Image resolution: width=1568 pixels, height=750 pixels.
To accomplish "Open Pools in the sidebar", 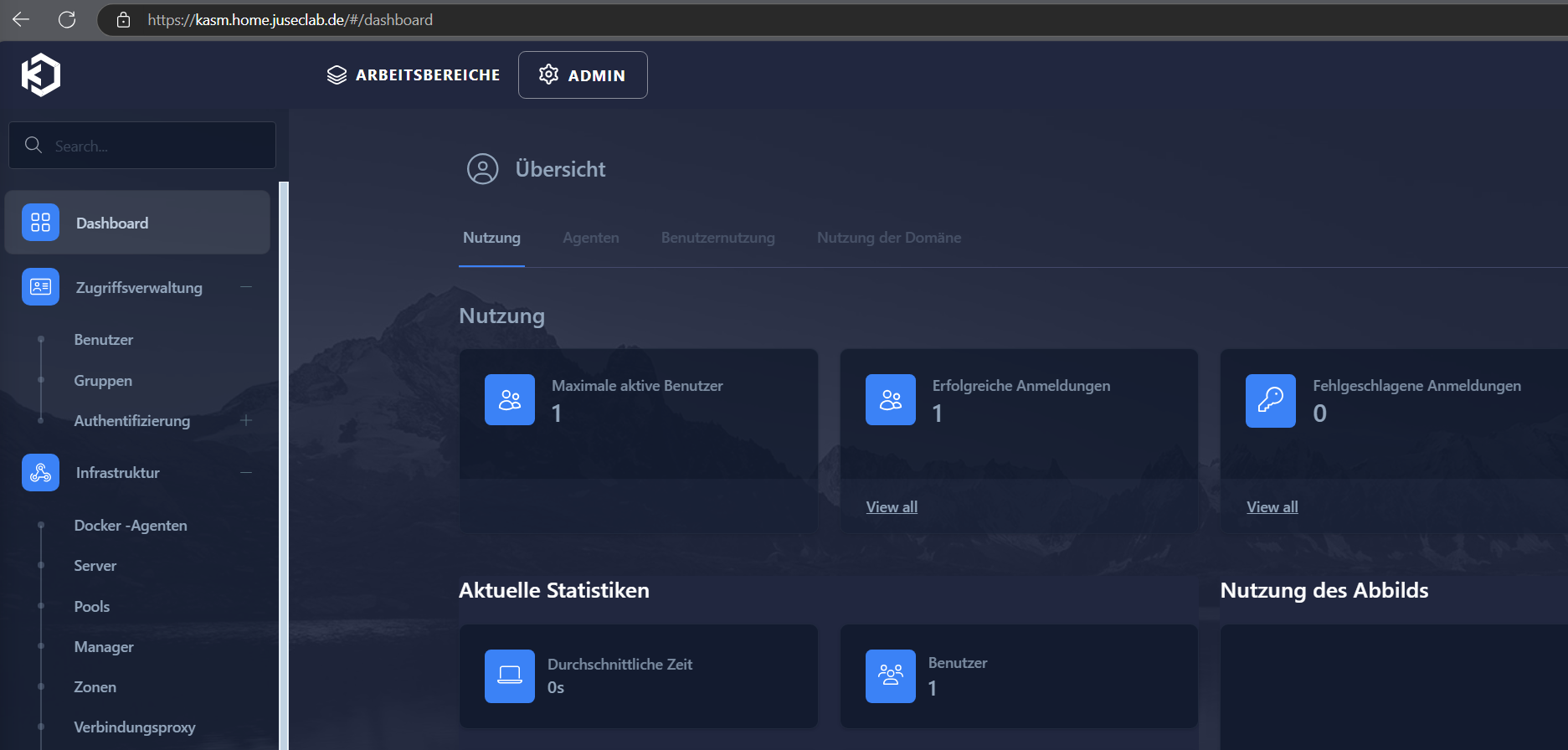I will 92,607.
